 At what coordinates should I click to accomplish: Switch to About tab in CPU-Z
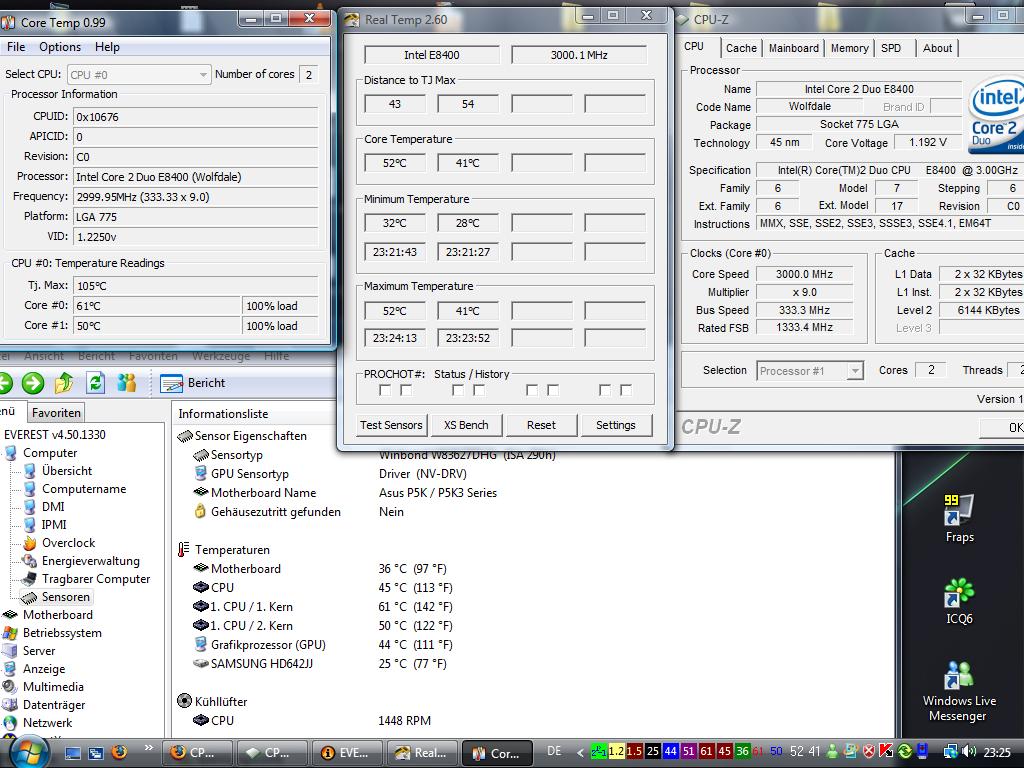click(937, 48)
